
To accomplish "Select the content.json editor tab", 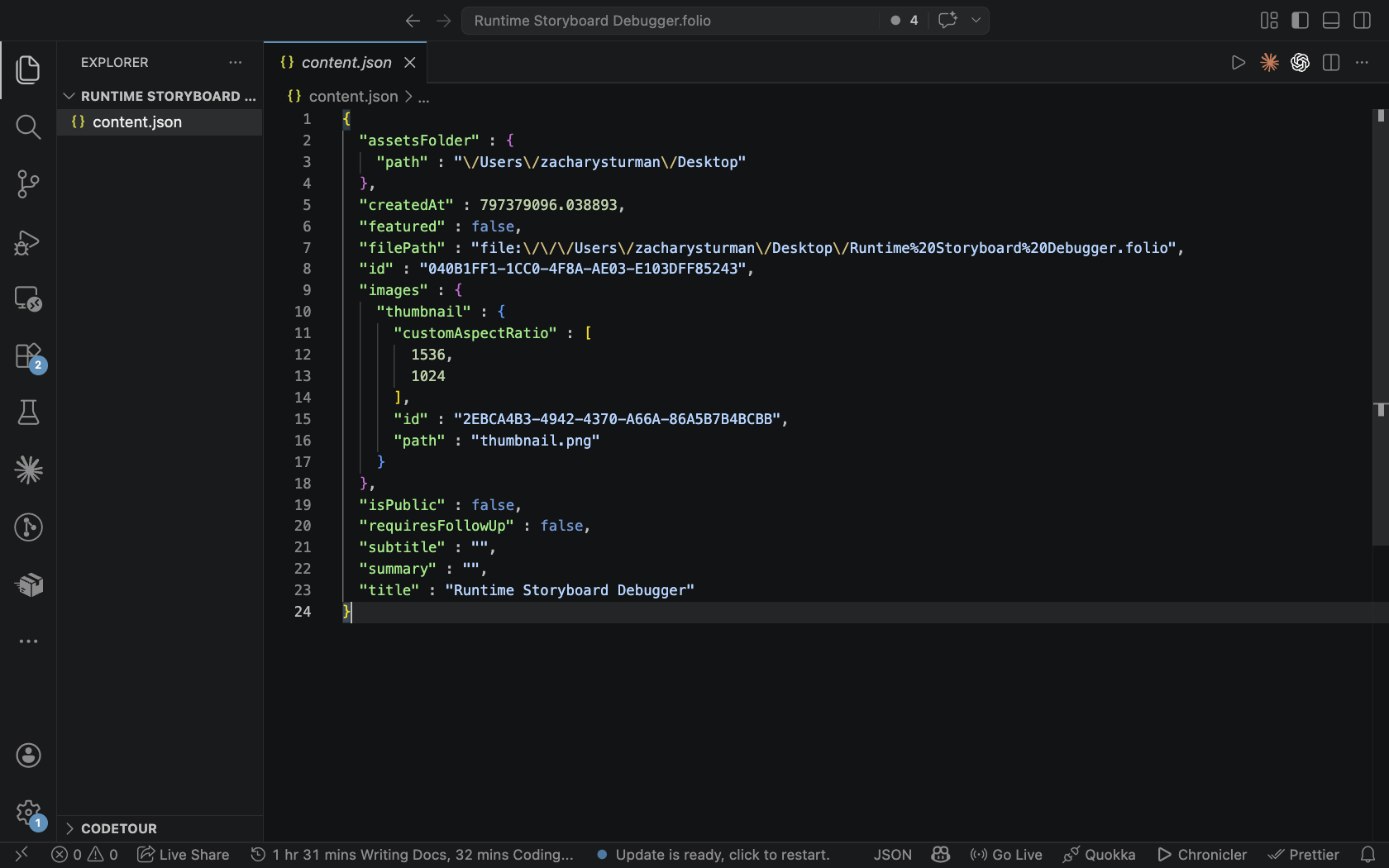I will click(346, 63).
